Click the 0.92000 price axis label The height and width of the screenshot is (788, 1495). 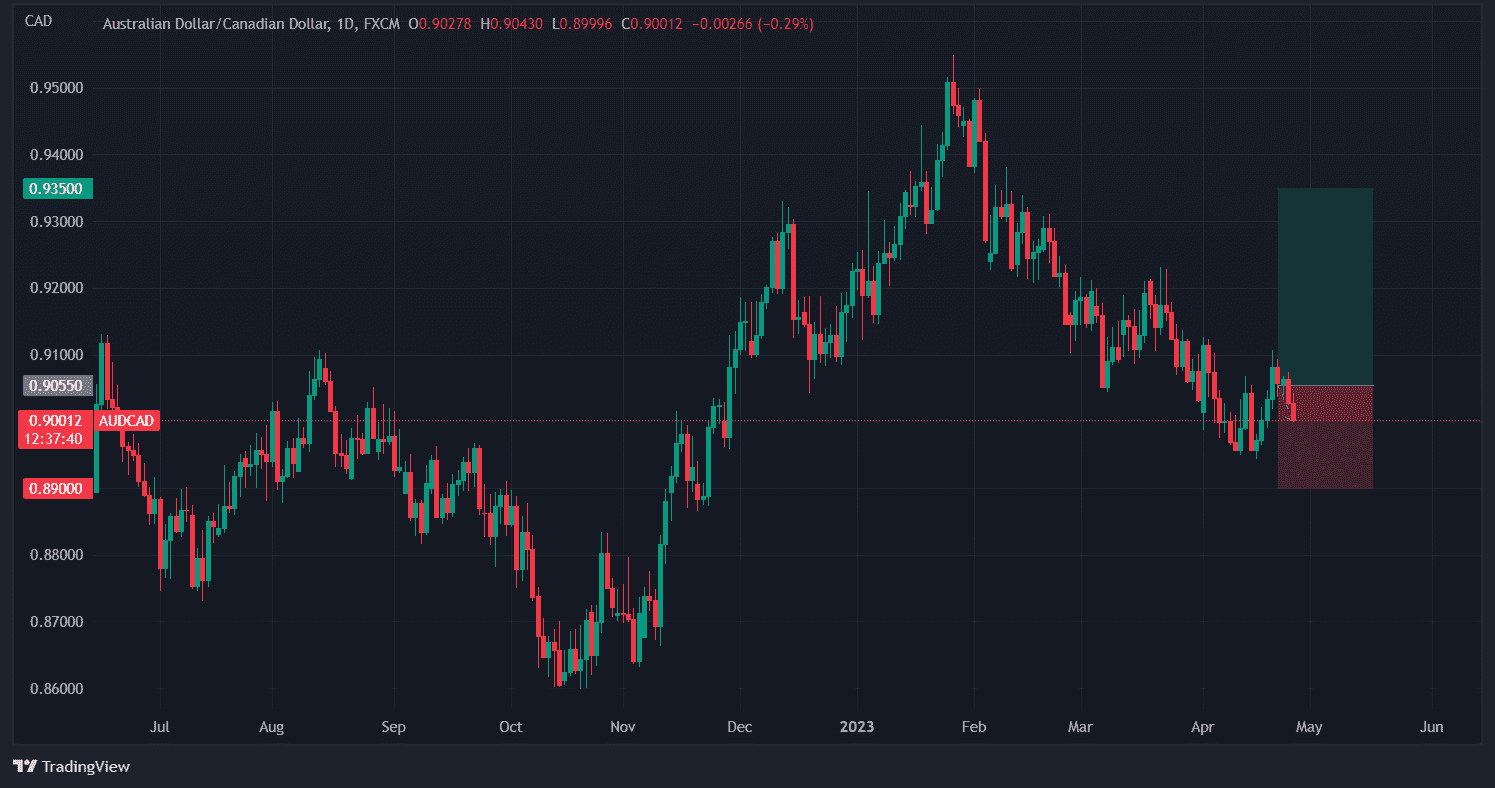[56, 288]
